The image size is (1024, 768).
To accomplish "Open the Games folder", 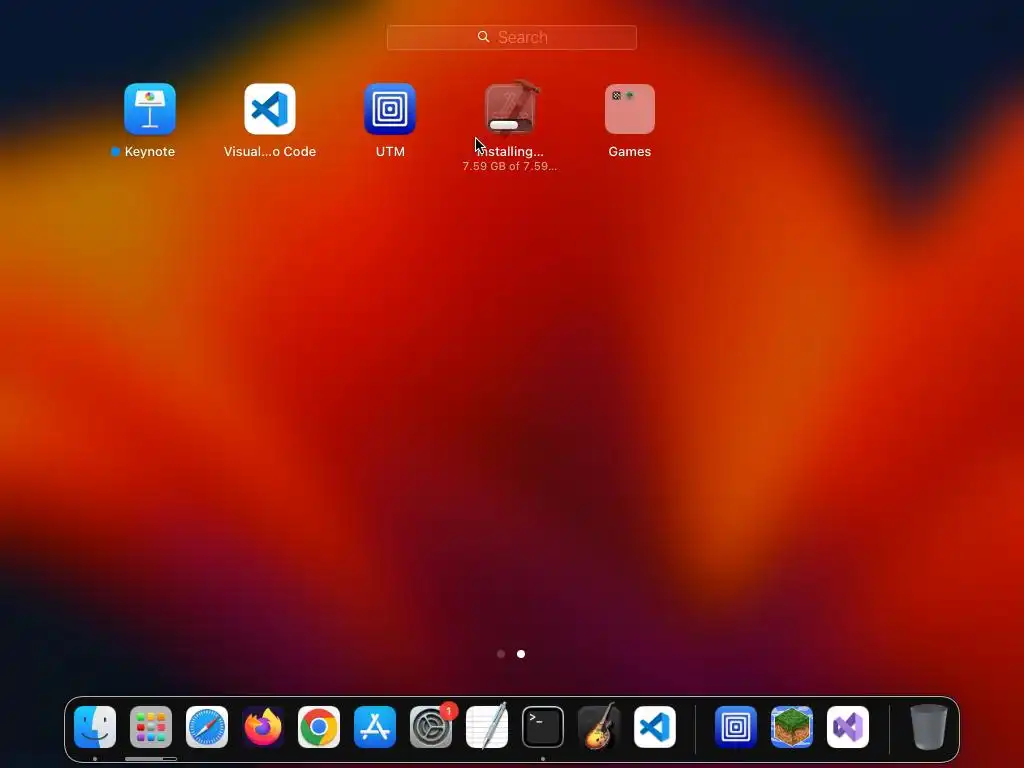I will click(x=630, y=108).
